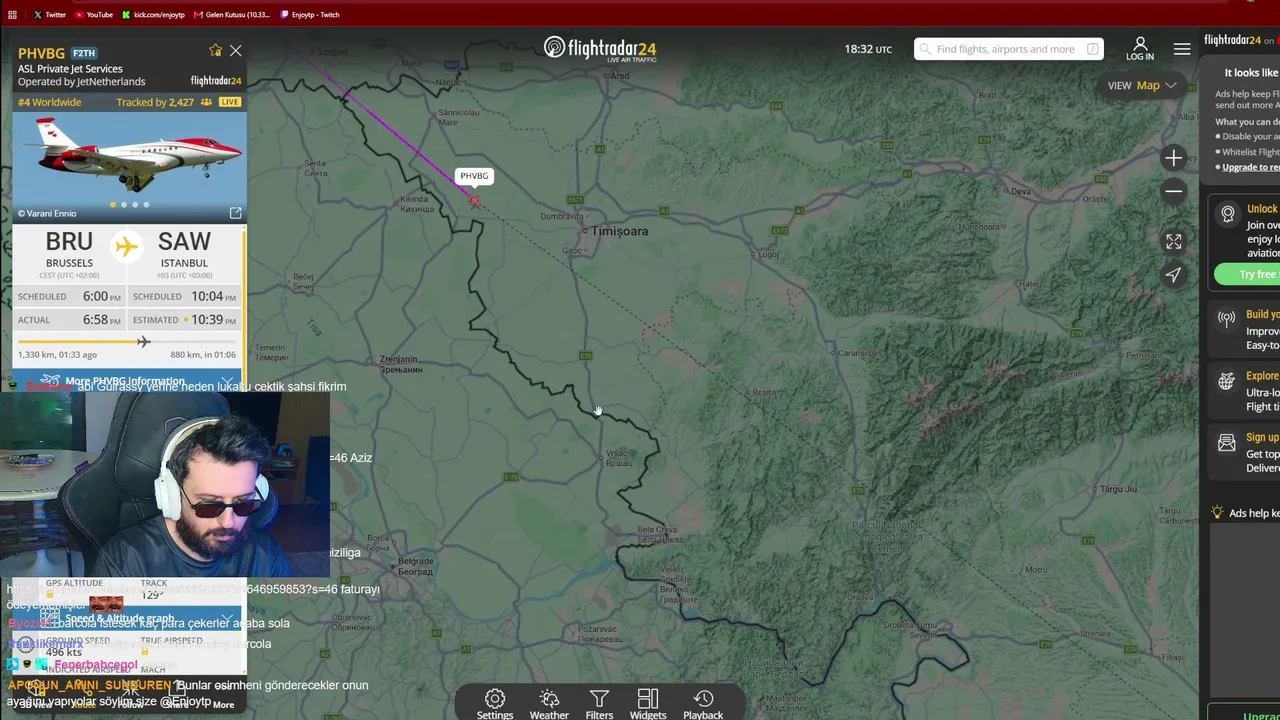Click the 18:32 UTC clock

click(868, 49)
